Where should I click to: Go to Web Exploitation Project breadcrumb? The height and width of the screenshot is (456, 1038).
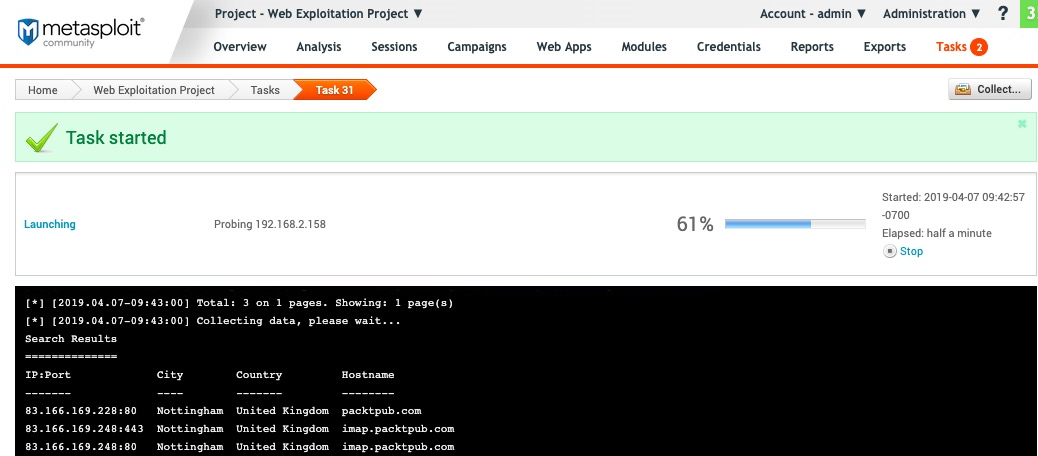[154, 90]
